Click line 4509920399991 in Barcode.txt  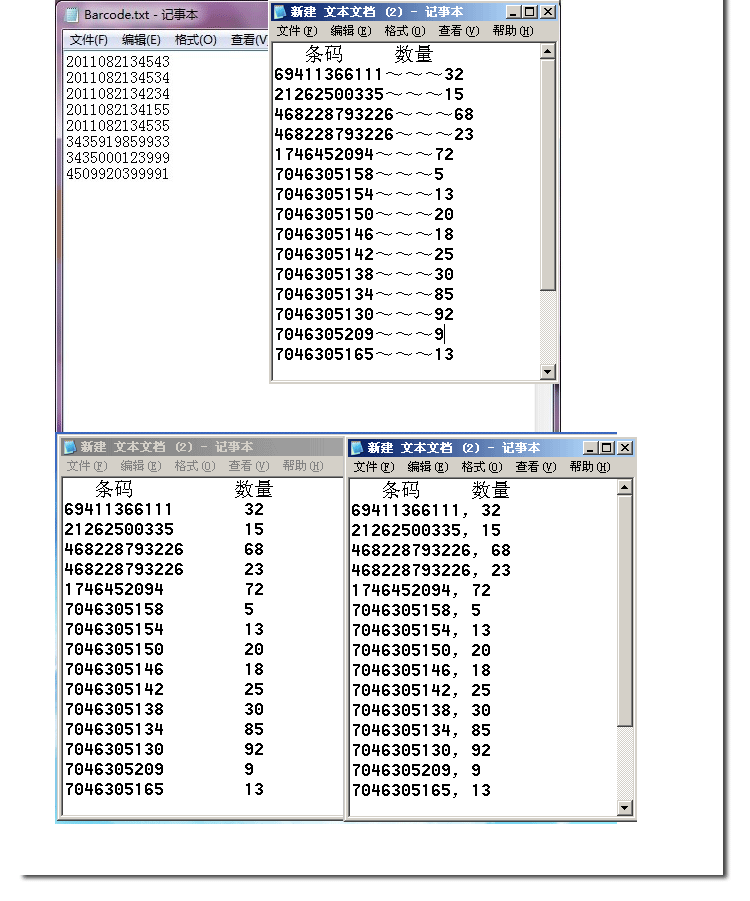pyautogui.click(x=117, y=174)
